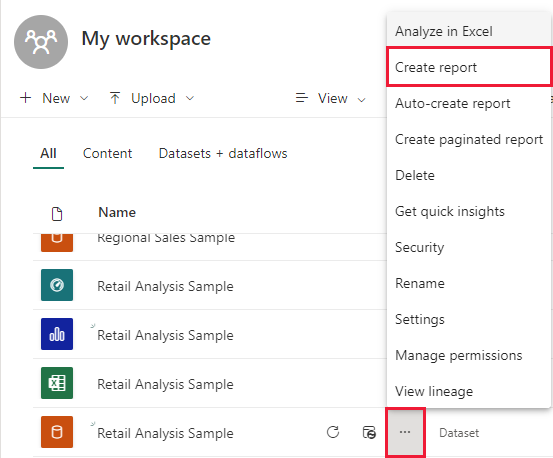Click the New button label

56,98
